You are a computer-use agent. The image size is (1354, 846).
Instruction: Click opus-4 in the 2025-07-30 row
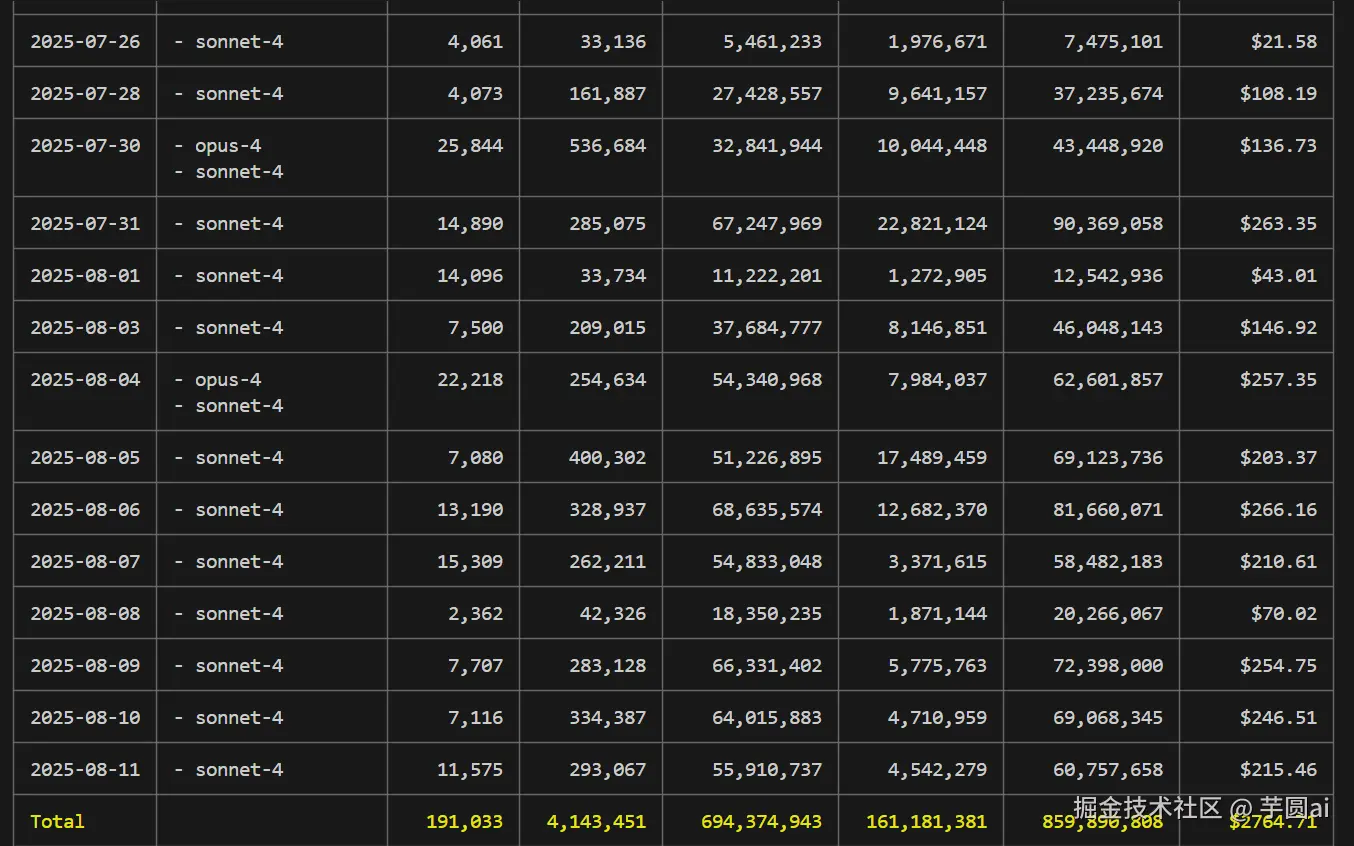(228, 146)
